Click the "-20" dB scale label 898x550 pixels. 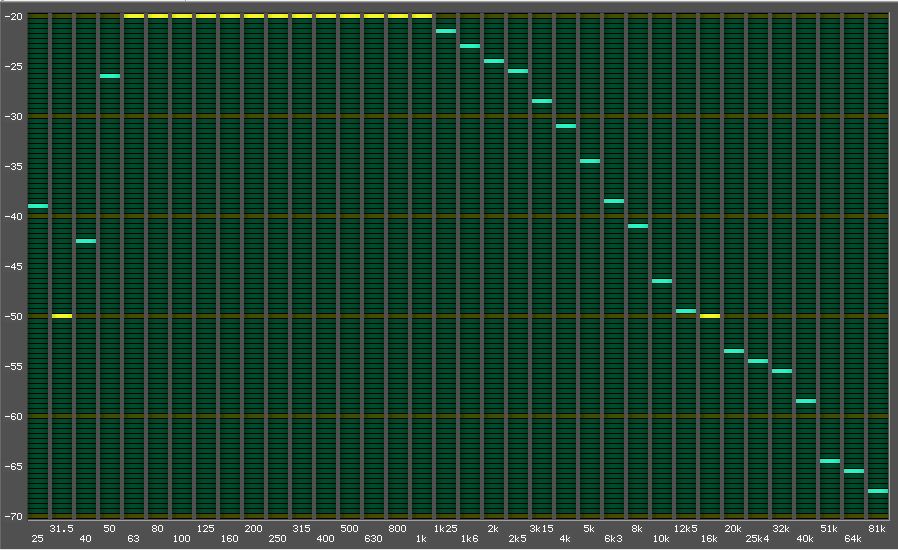coord(13,17)
